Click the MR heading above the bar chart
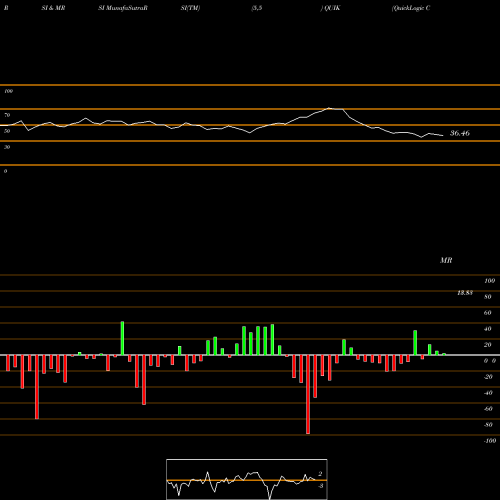 tap(446, 260)
